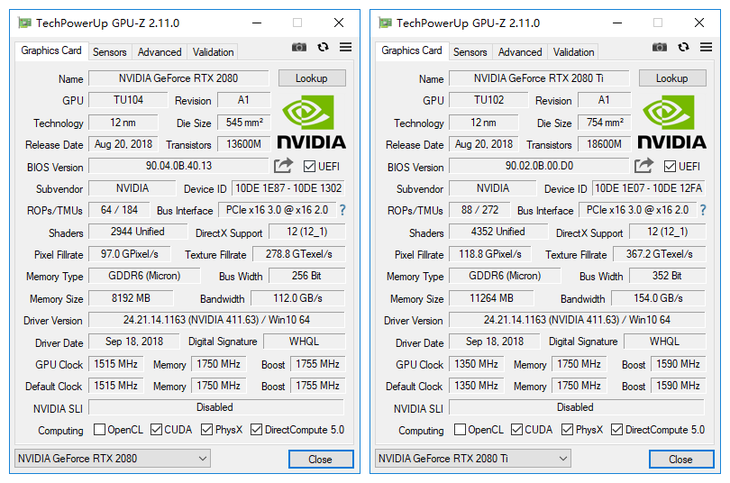730x483 pixels.
Task: Click Device ID value 10DE 1E07 - 10DE 12FA
Action: click(649, 188)
